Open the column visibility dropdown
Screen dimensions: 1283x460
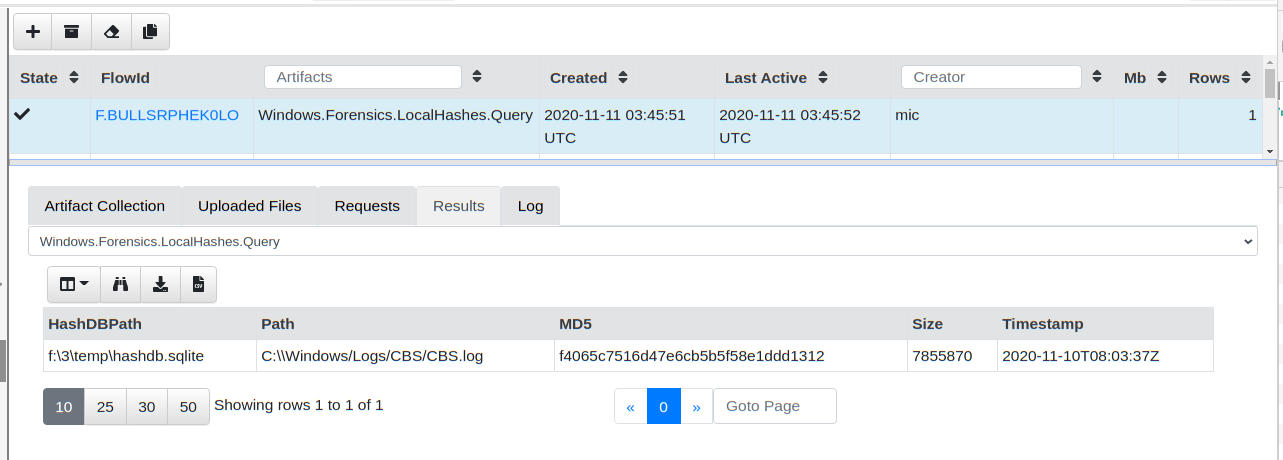pos(74,284)
